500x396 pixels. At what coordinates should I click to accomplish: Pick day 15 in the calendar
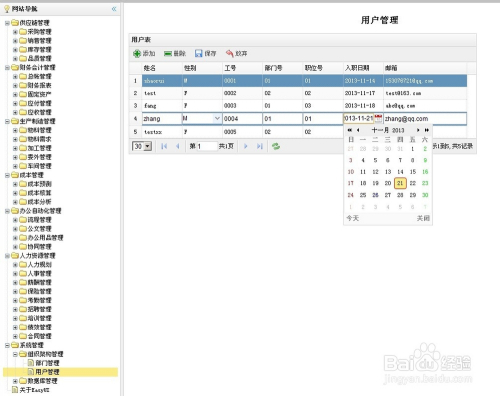(x=413, y=172)
